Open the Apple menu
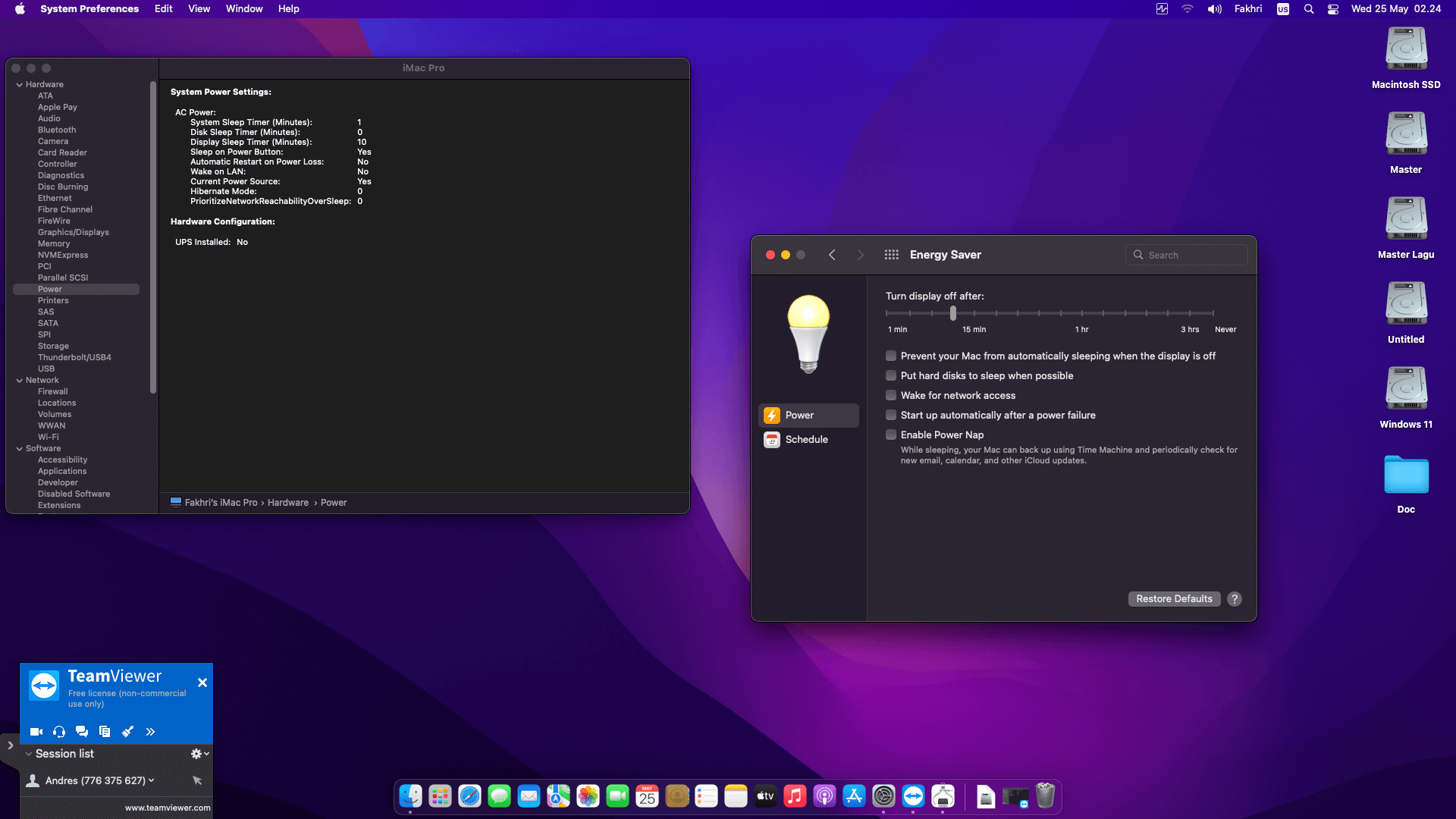1456x819 pixels. pyautogui.click(x=20, y=9)
